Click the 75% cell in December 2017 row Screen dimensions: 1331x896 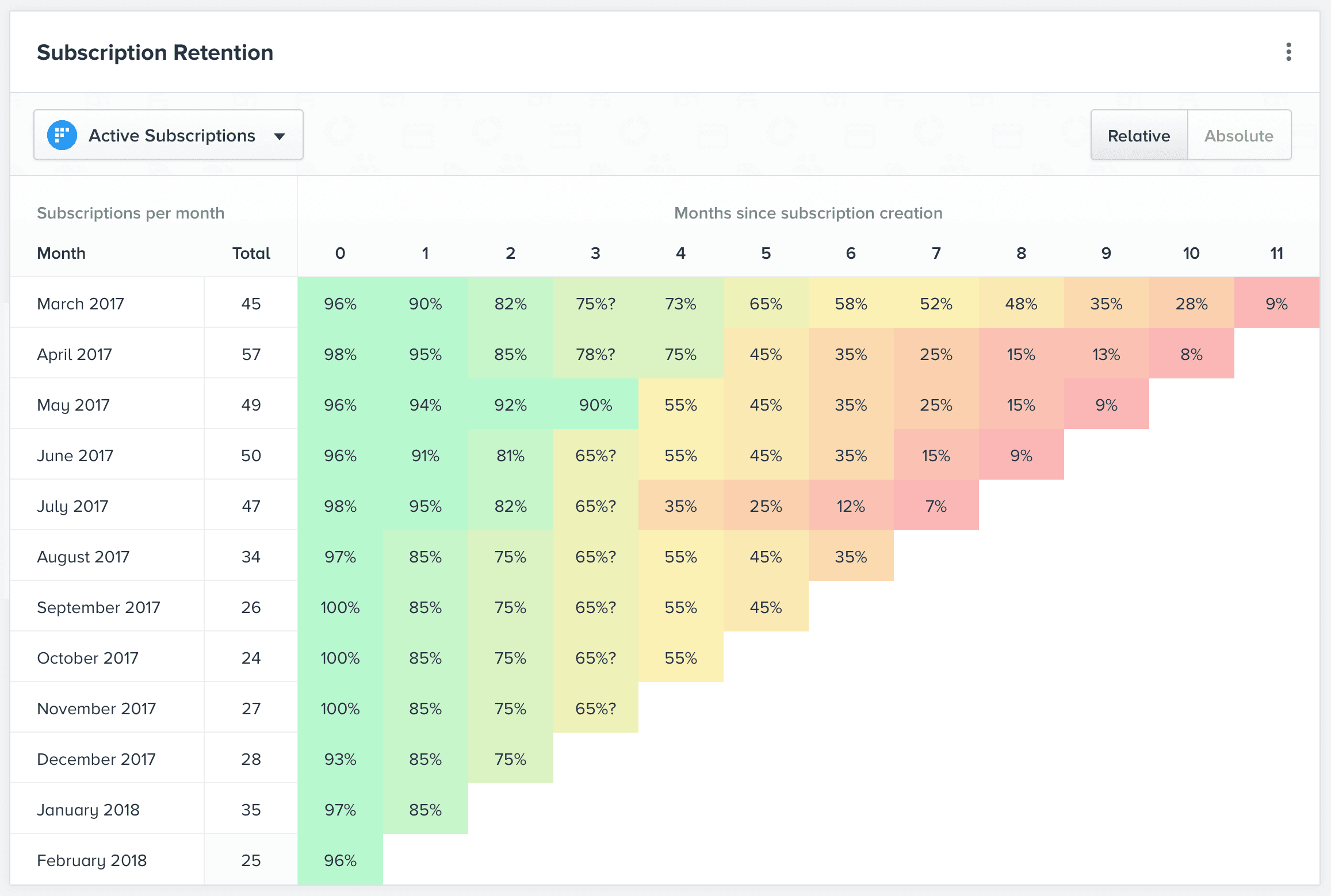[511, 758]
